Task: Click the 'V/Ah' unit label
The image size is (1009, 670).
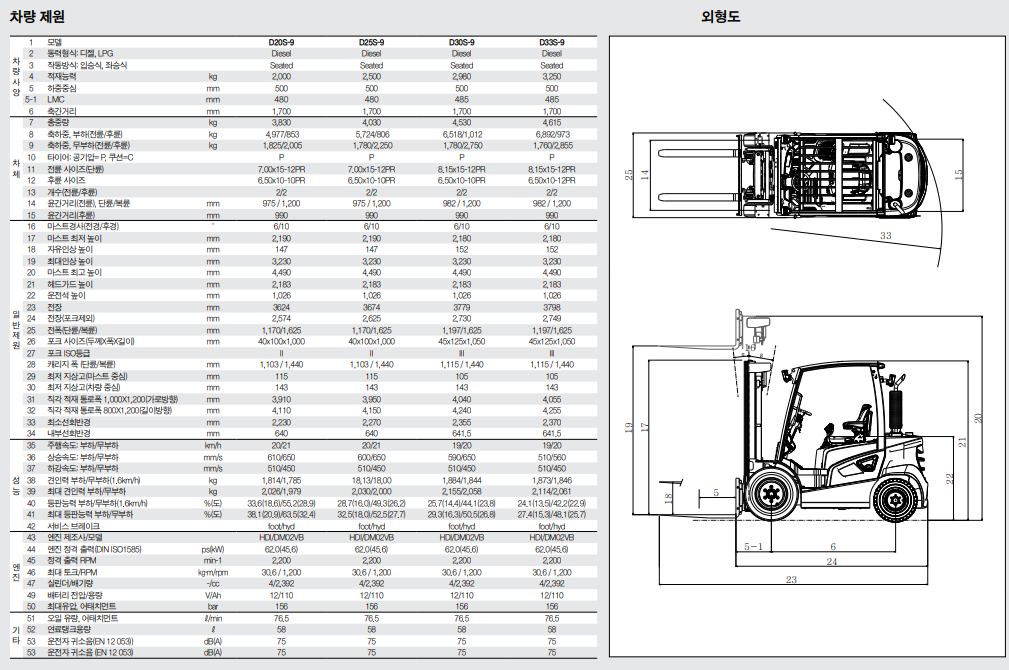Action: coord(213,596)
